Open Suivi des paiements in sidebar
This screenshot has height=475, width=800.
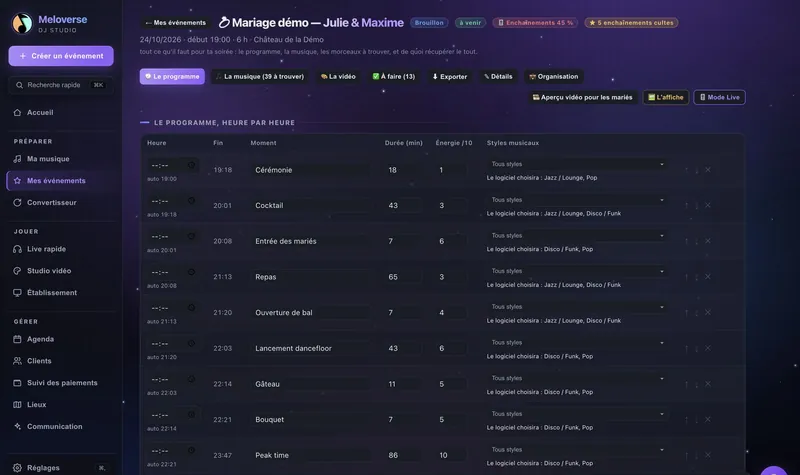(x=61, y=383)
